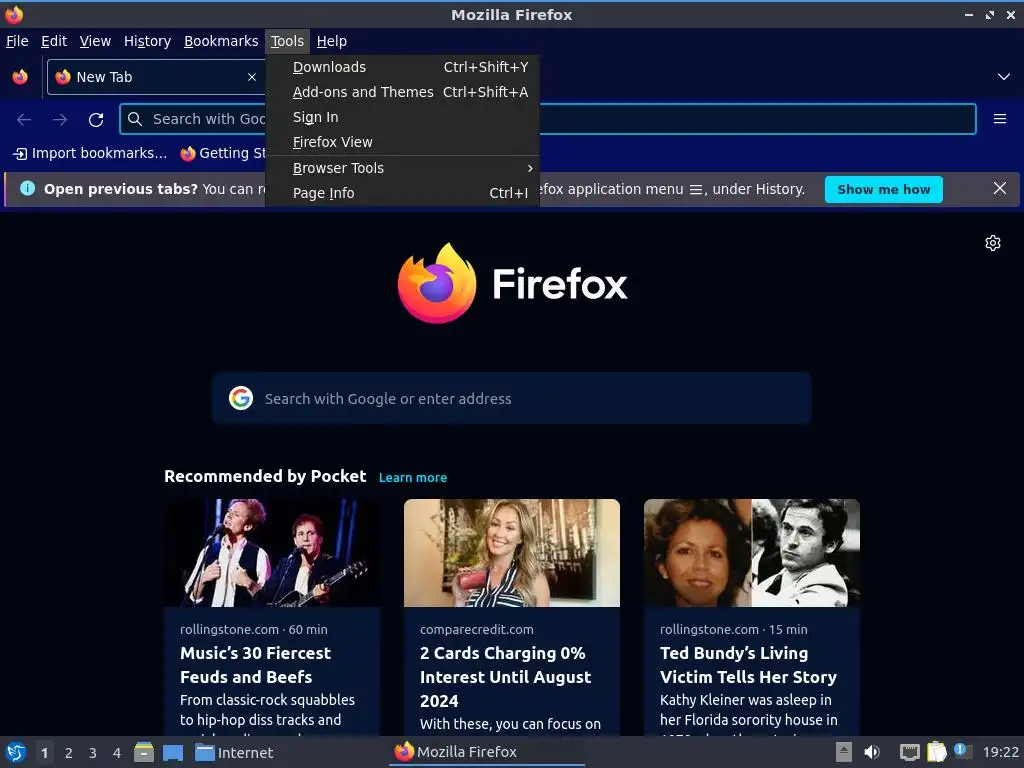The image size is (1024, 768).
Task: Click the magnifier icon in address bar
Action: (x=135, y=119)
